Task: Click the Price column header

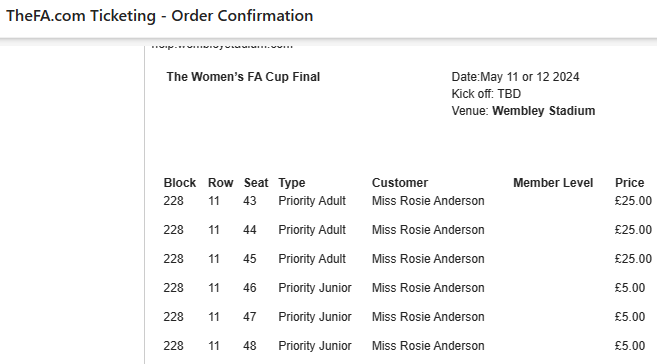Action: pyautogui.click(x=629, y=183)
